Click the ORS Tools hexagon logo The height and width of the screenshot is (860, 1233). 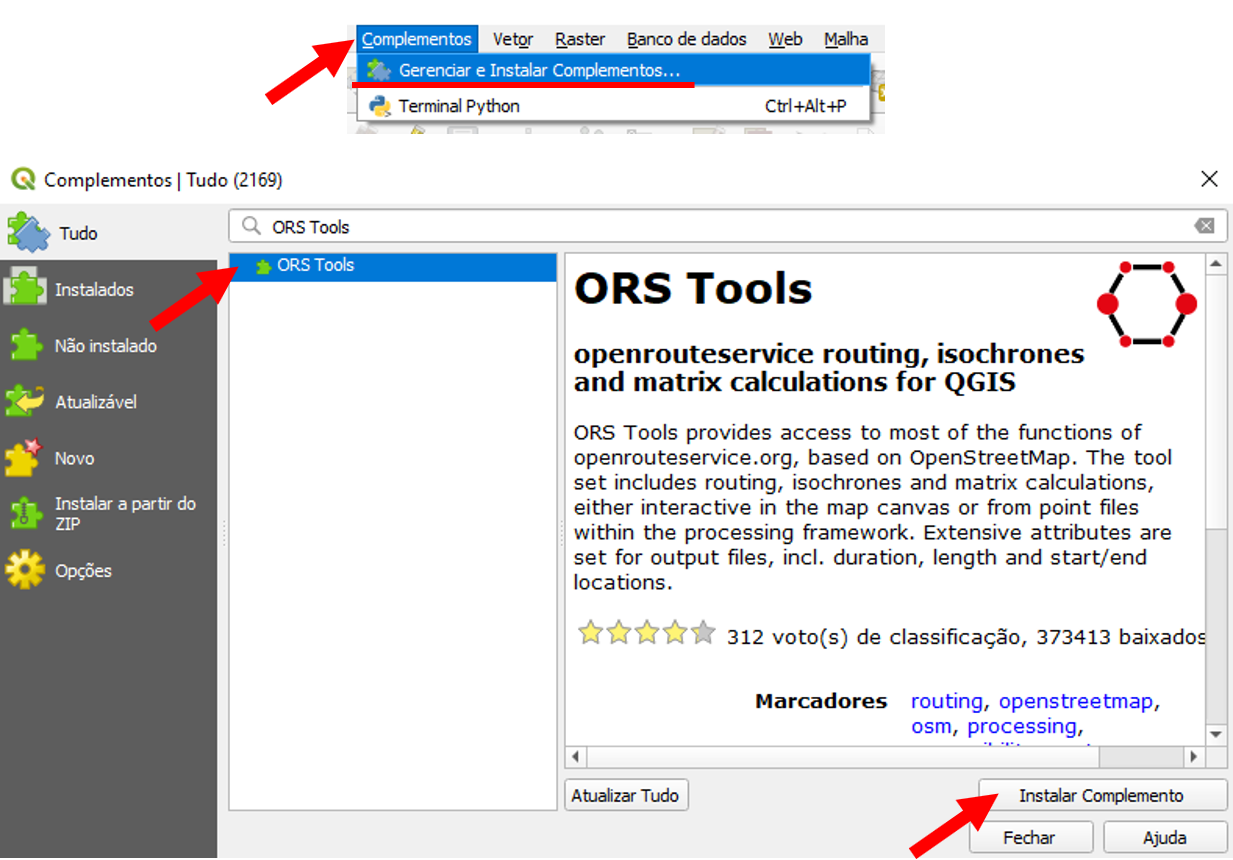tap(1146, 304)
